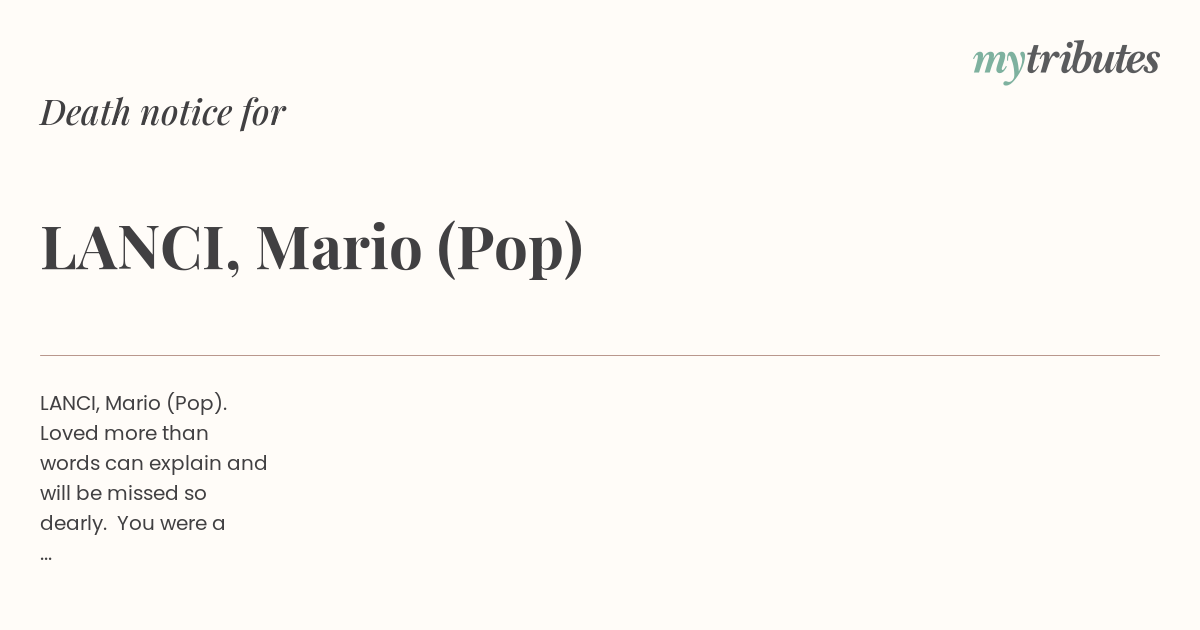1200x630 pixels.
Task: Select the "Death notice for" italic subtitle
Action: (163, 112)
